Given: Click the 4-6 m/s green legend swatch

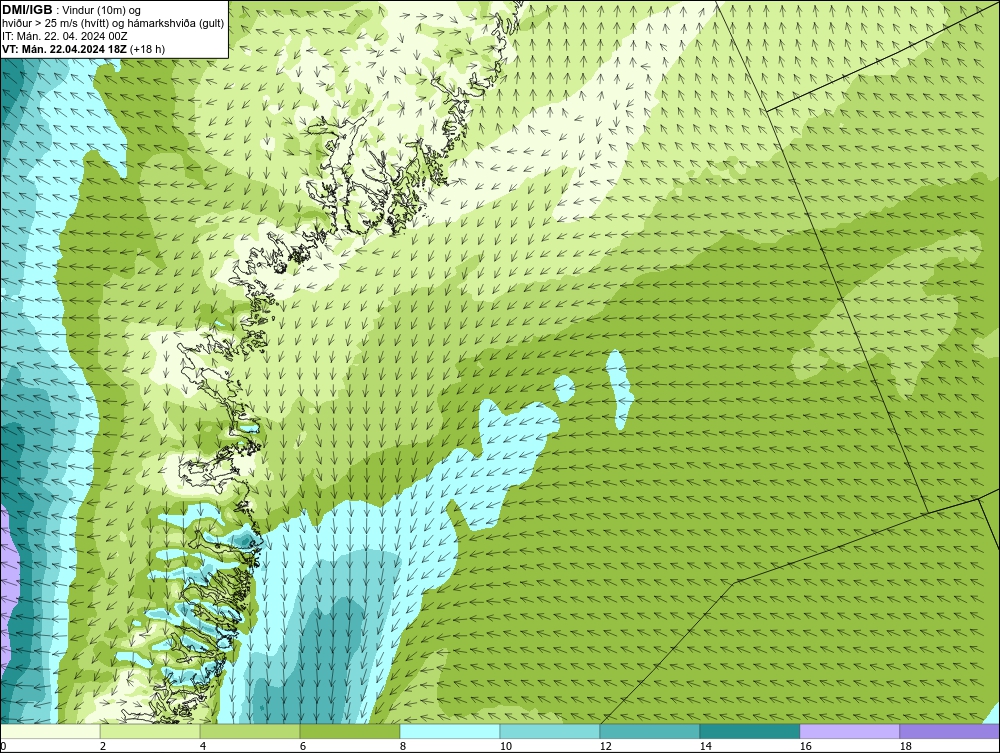Looking at the screenshot, I should (250, 731).
